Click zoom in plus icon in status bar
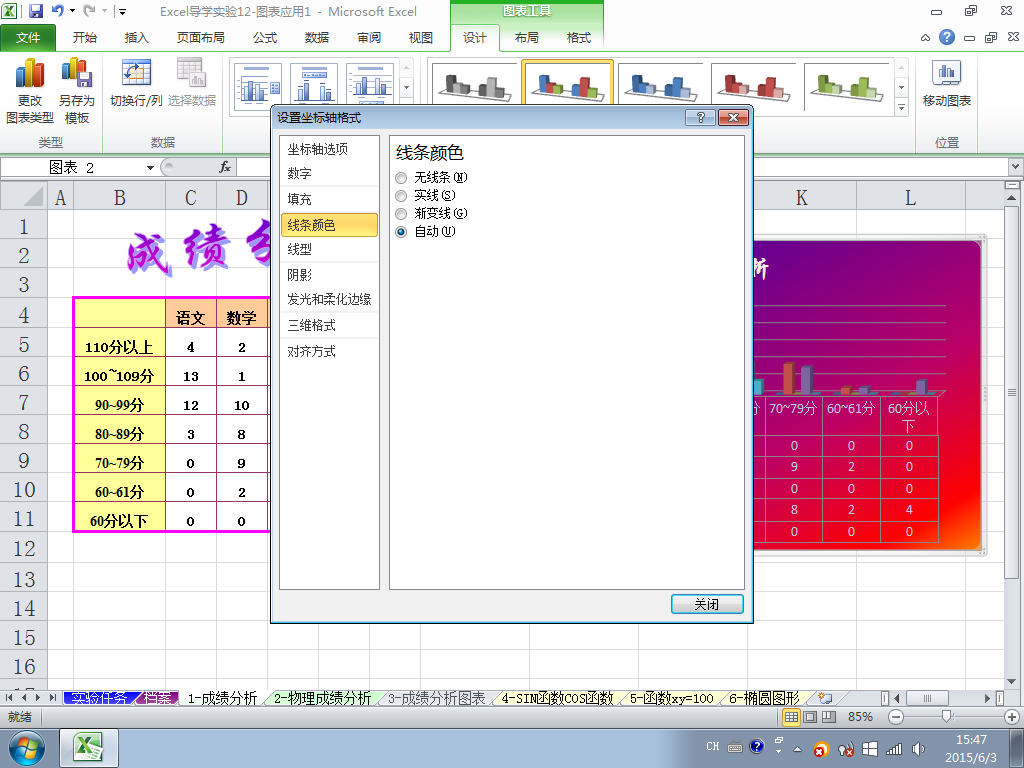This screenshot has height=768, width=1024. (1012, 717)
